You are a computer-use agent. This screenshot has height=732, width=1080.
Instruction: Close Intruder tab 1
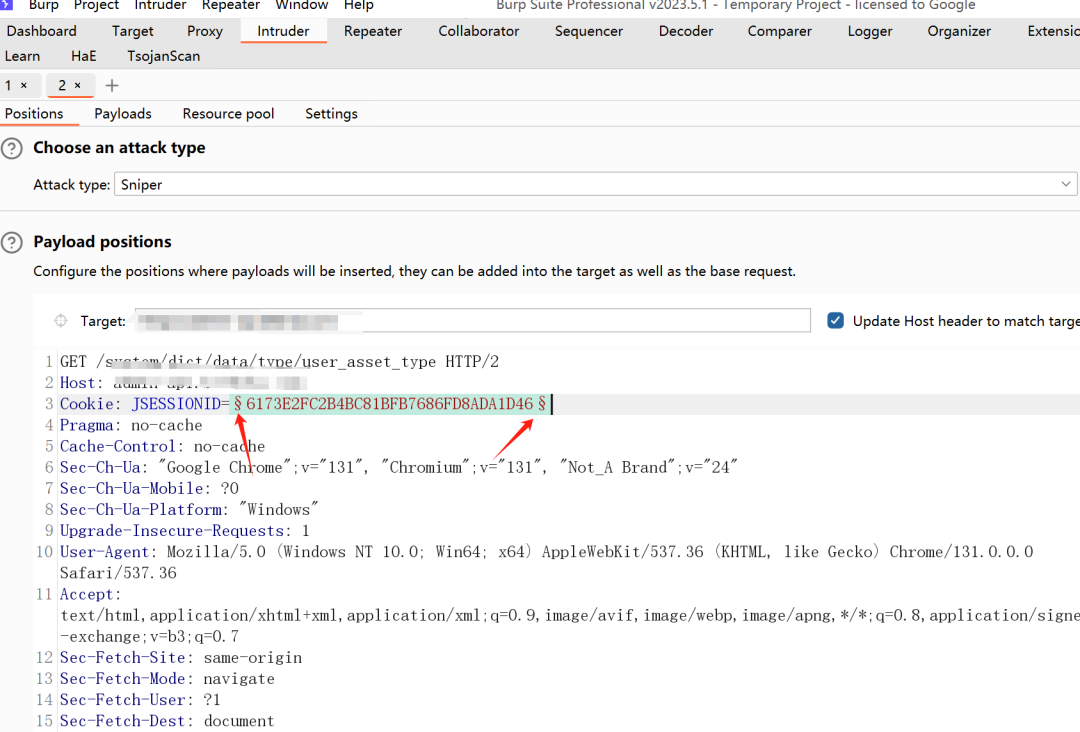pos(24,85)
